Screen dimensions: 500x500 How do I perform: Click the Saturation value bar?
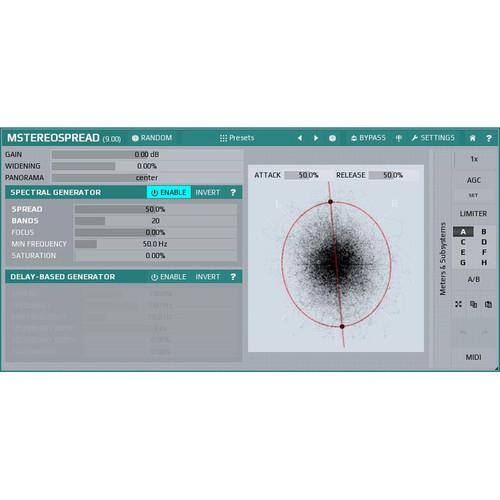coord(156,256)
